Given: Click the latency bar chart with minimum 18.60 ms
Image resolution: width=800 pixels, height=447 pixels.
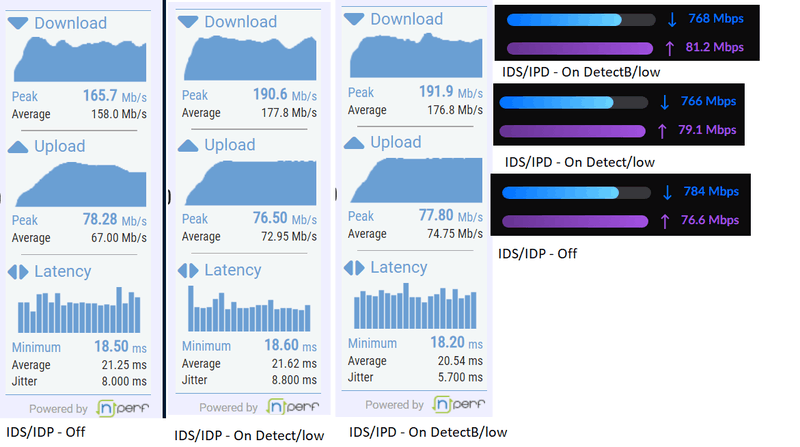Looking at the screenshot, I should pos(249,308).
